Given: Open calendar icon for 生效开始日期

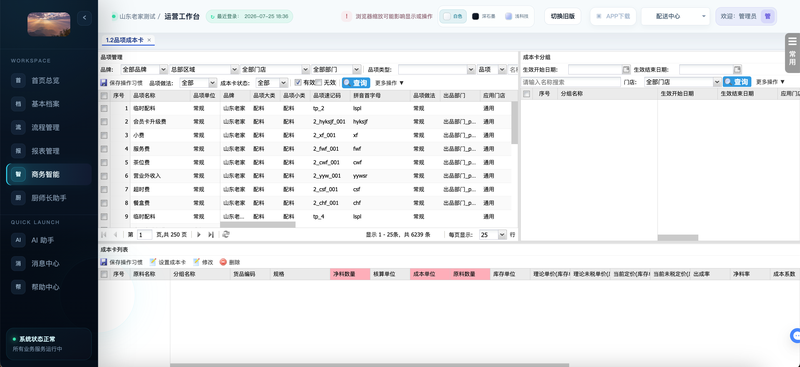Looking at the screenshot, I should coord(626,69).
